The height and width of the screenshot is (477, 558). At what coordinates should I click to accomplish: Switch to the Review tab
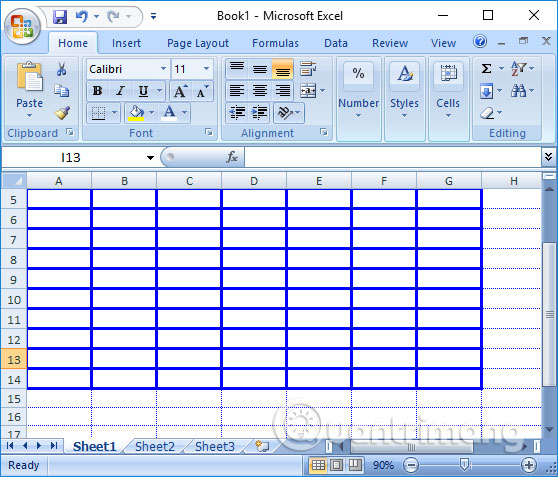[x=390, y=43]
